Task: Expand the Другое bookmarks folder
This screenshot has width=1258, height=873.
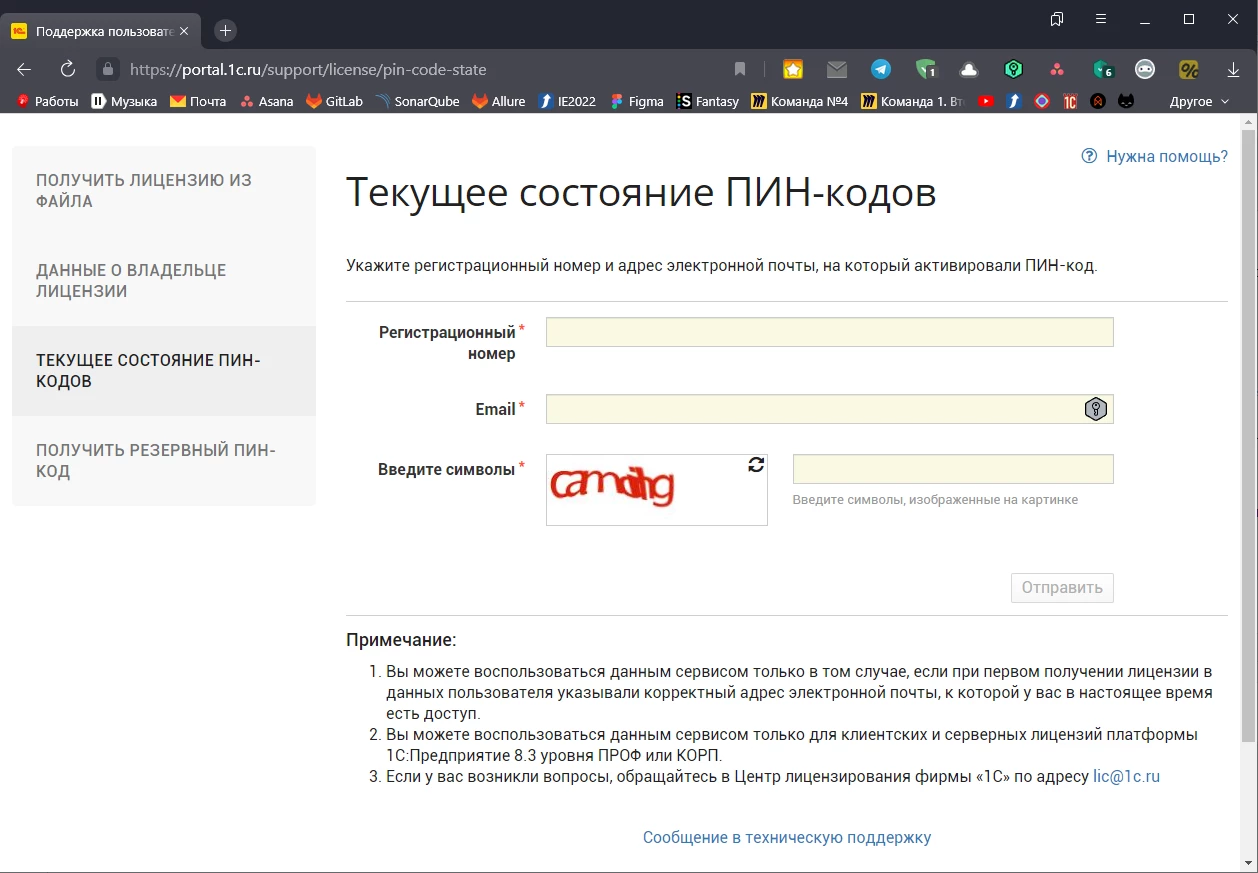Action: tap(1198, 101)
